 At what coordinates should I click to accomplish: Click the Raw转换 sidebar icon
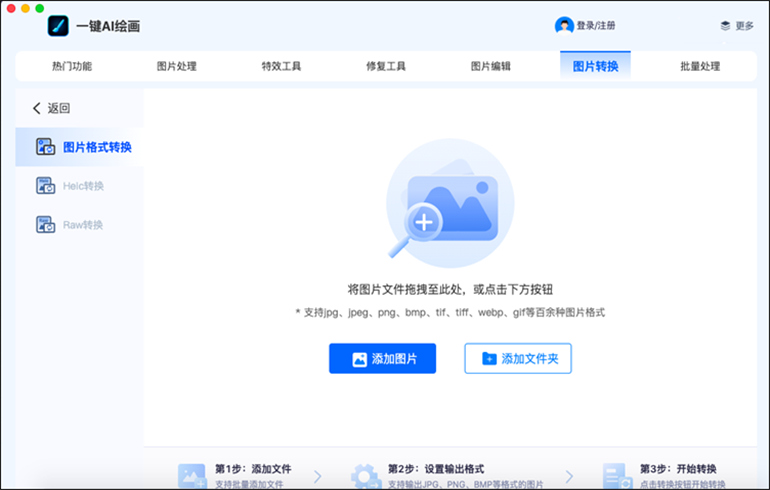[46, 225]
